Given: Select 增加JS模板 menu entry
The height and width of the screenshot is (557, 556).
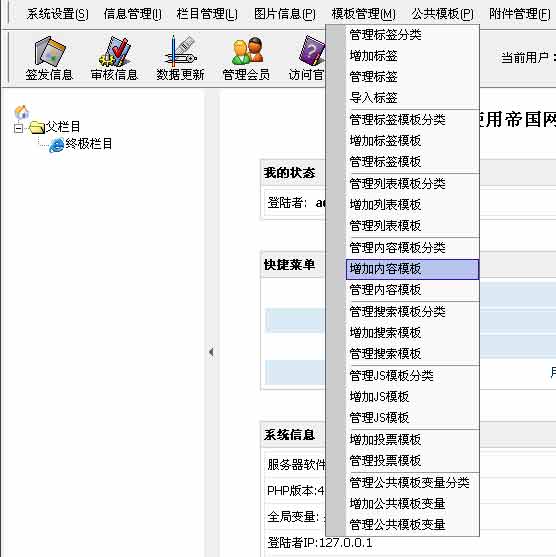Looking at the screenshot, I should pos(412,397).
